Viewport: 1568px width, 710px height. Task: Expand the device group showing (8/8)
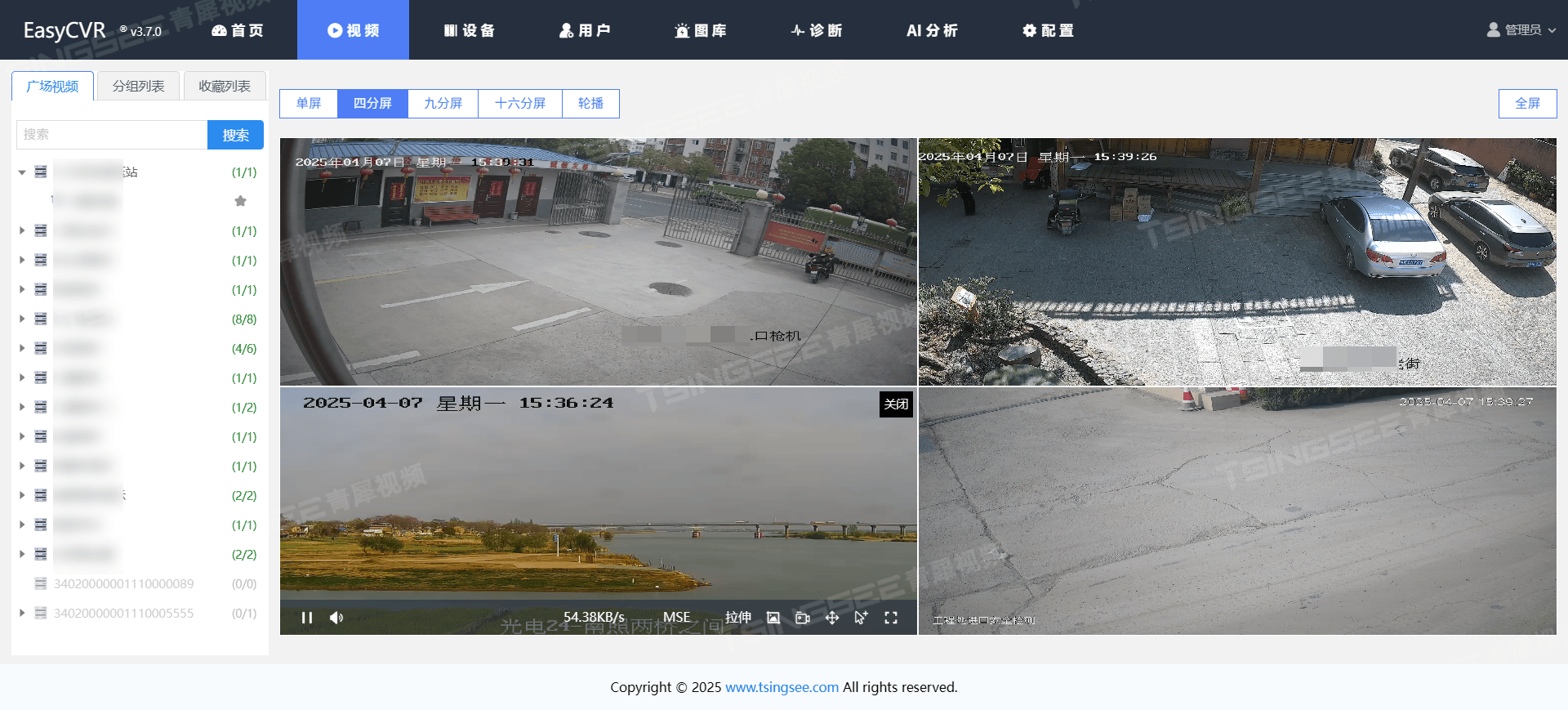tap(22, 319)
